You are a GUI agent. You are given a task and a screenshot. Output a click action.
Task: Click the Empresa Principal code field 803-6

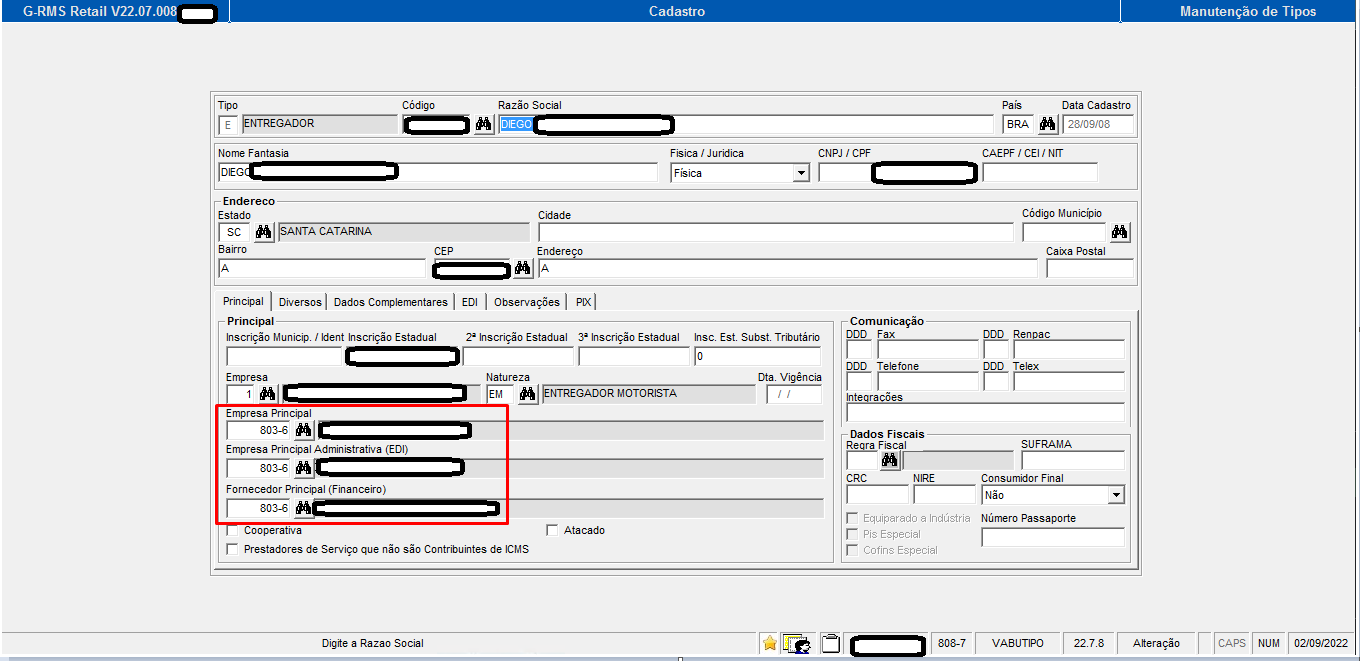(x=258, y=430)
